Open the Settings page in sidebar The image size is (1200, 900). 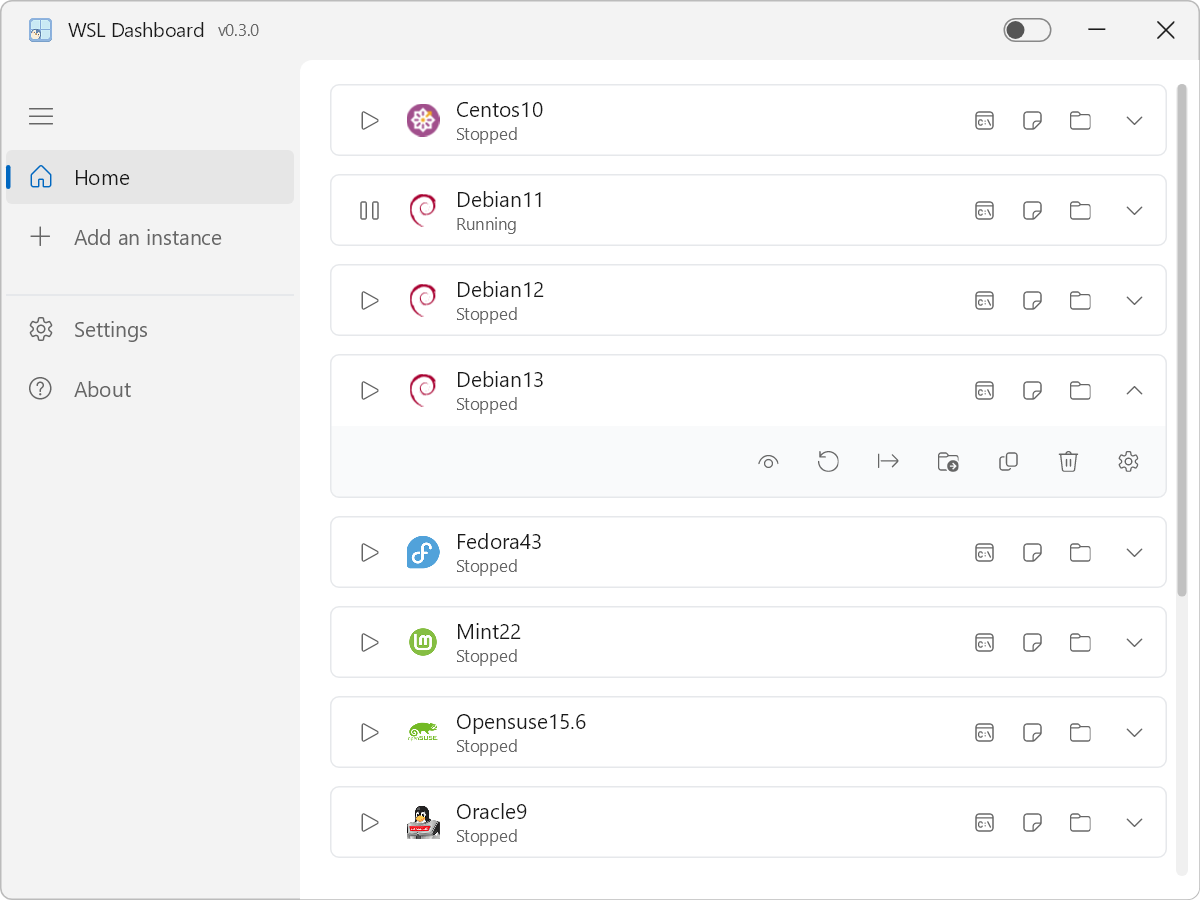[x=110, y=330]
